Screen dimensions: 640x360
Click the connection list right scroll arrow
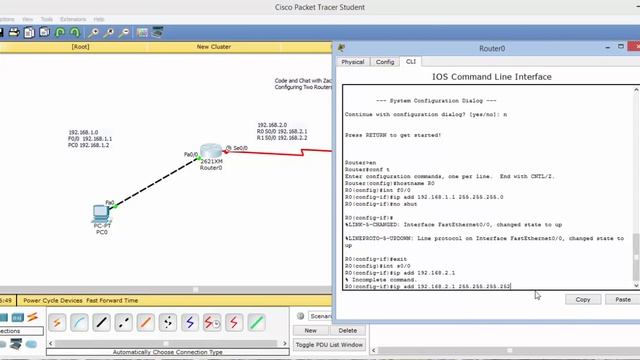pos(285,343)
